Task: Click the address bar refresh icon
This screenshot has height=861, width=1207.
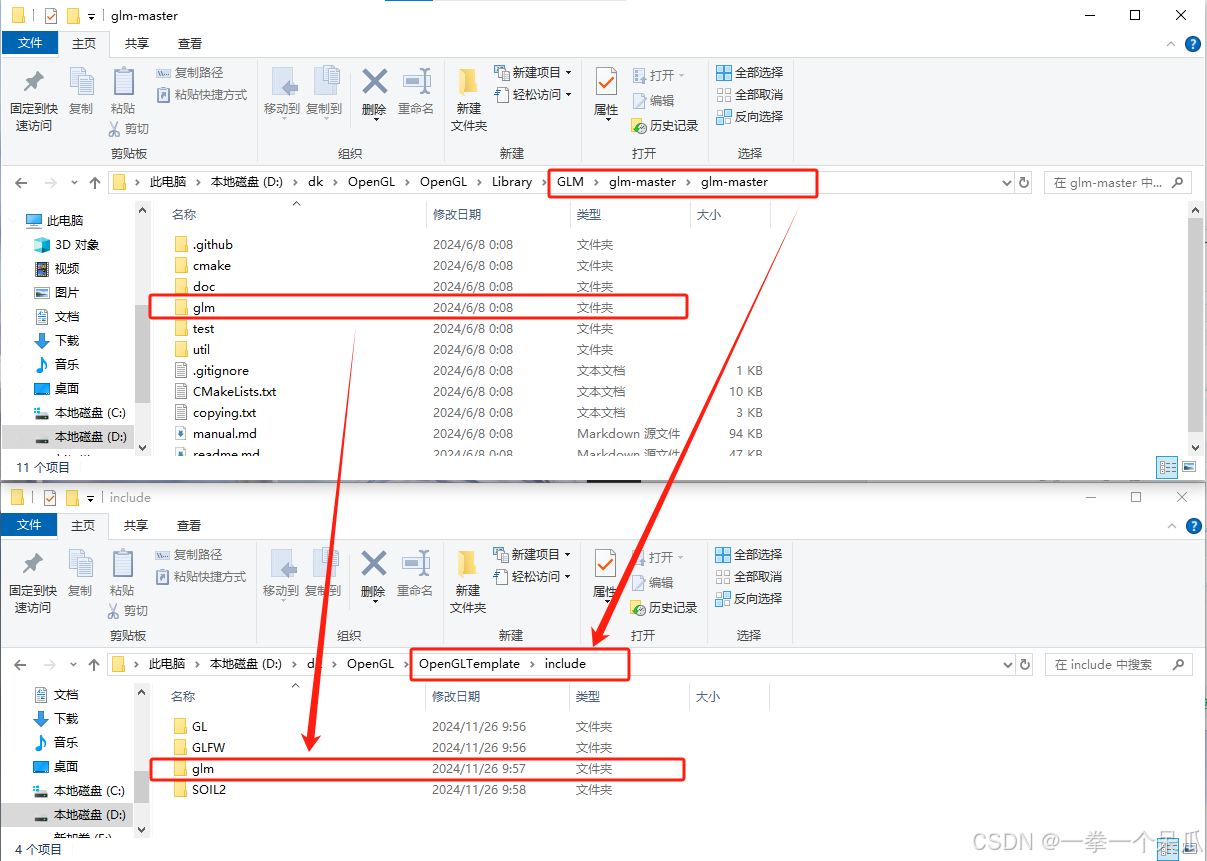Action: tap(1025, 182)
